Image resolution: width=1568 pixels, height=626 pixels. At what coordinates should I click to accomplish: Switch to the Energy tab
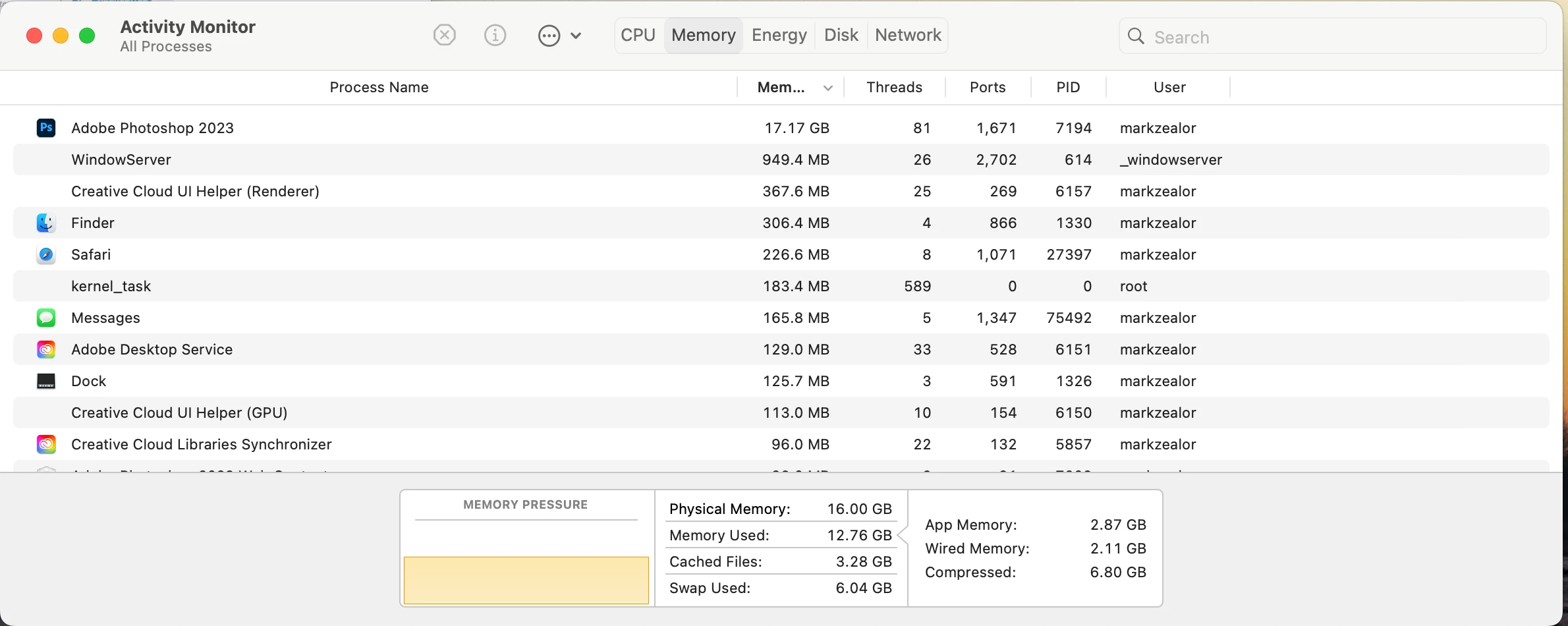tap(779, 35)
